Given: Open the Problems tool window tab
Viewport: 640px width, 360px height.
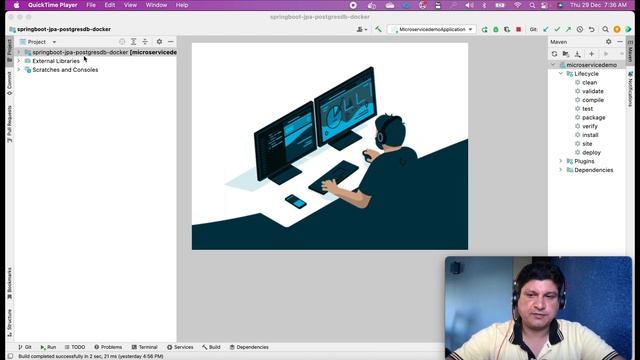Looking at the screenshot, I should point(108,347).
